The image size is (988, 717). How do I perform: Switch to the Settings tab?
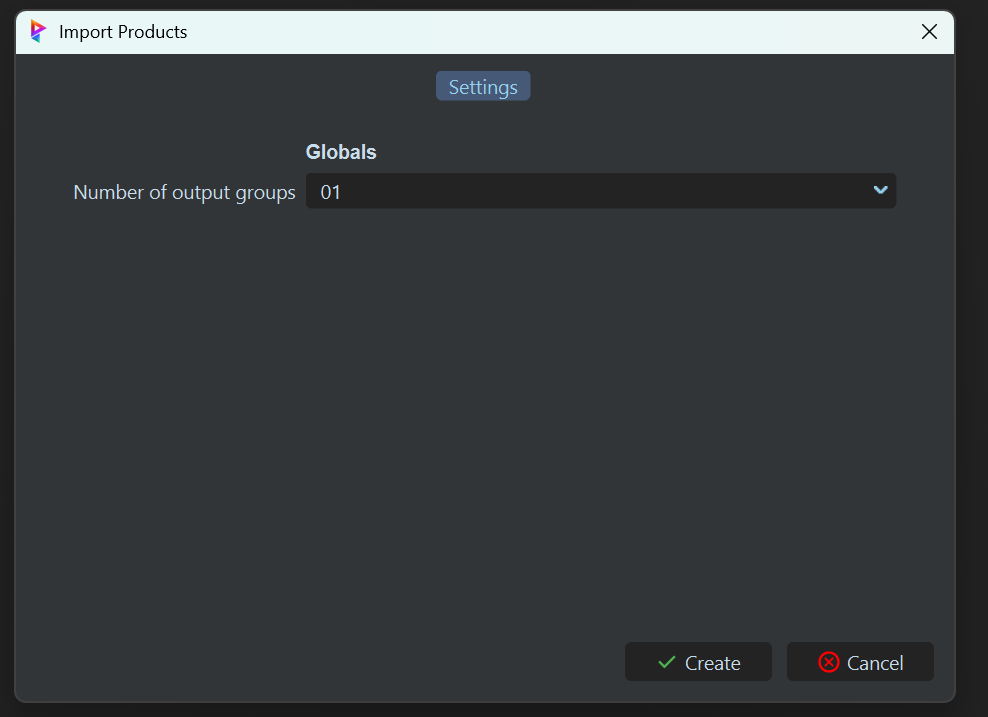pyautogui.click(x=483, y=87)
